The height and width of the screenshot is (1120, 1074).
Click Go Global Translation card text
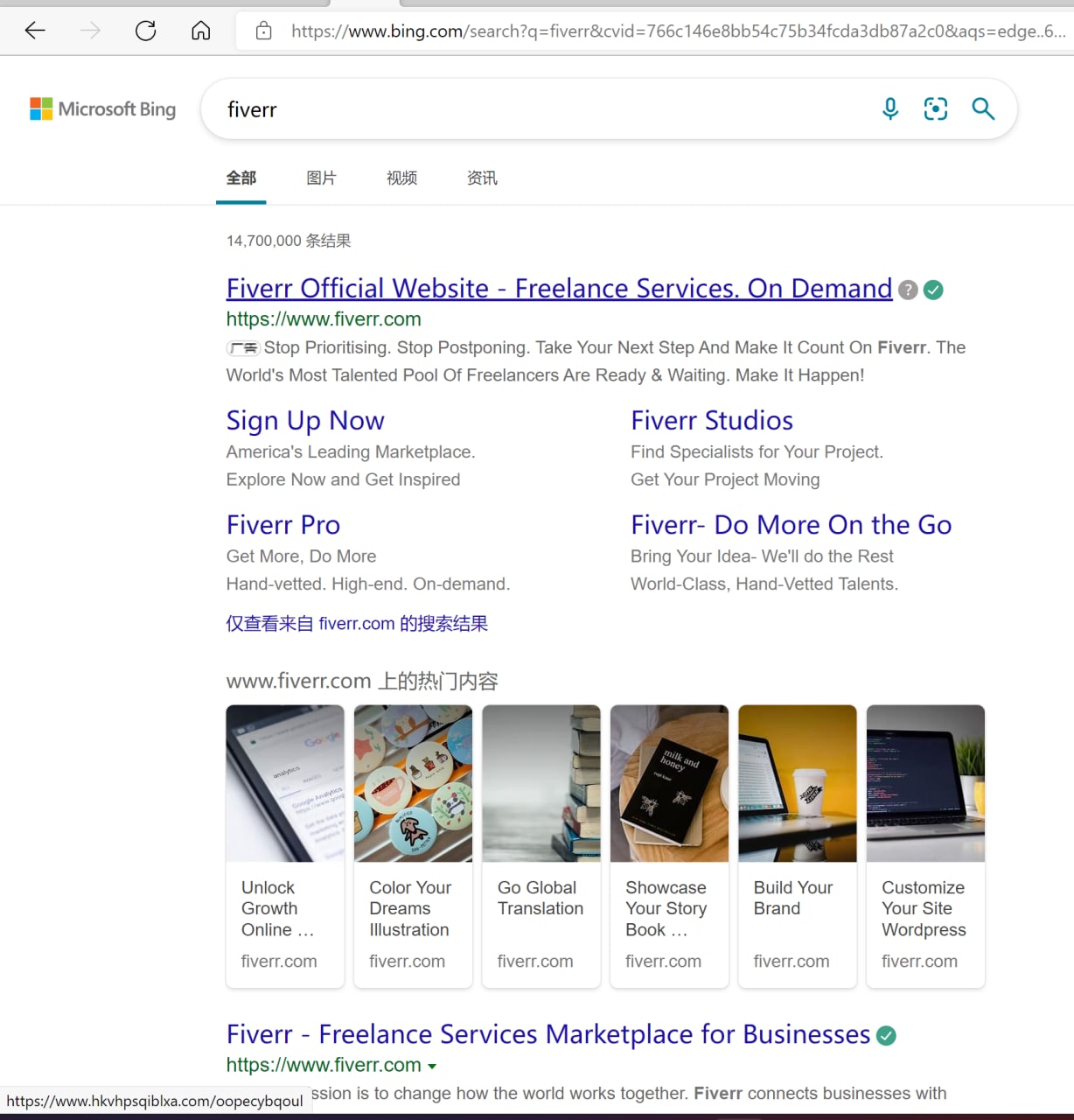[540, 898]
